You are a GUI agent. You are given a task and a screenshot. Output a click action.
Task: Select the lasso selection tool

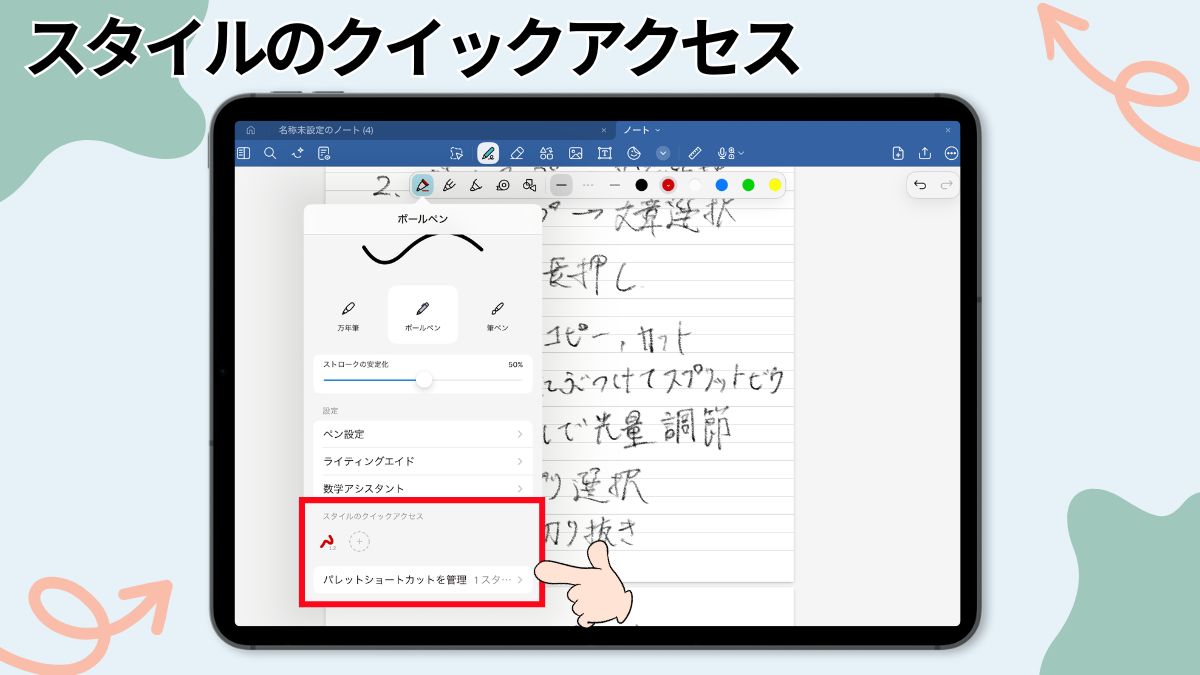tap(456, 153)
